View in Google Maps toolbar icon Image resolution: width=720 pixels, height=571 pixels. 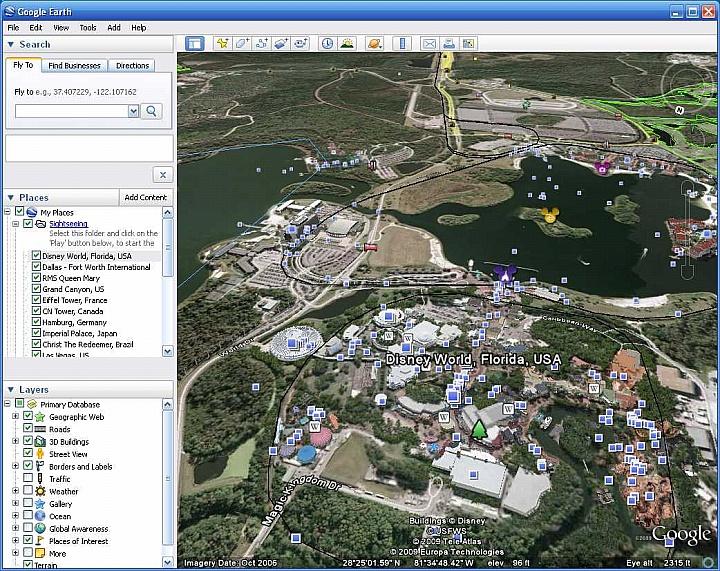[468, 44]
